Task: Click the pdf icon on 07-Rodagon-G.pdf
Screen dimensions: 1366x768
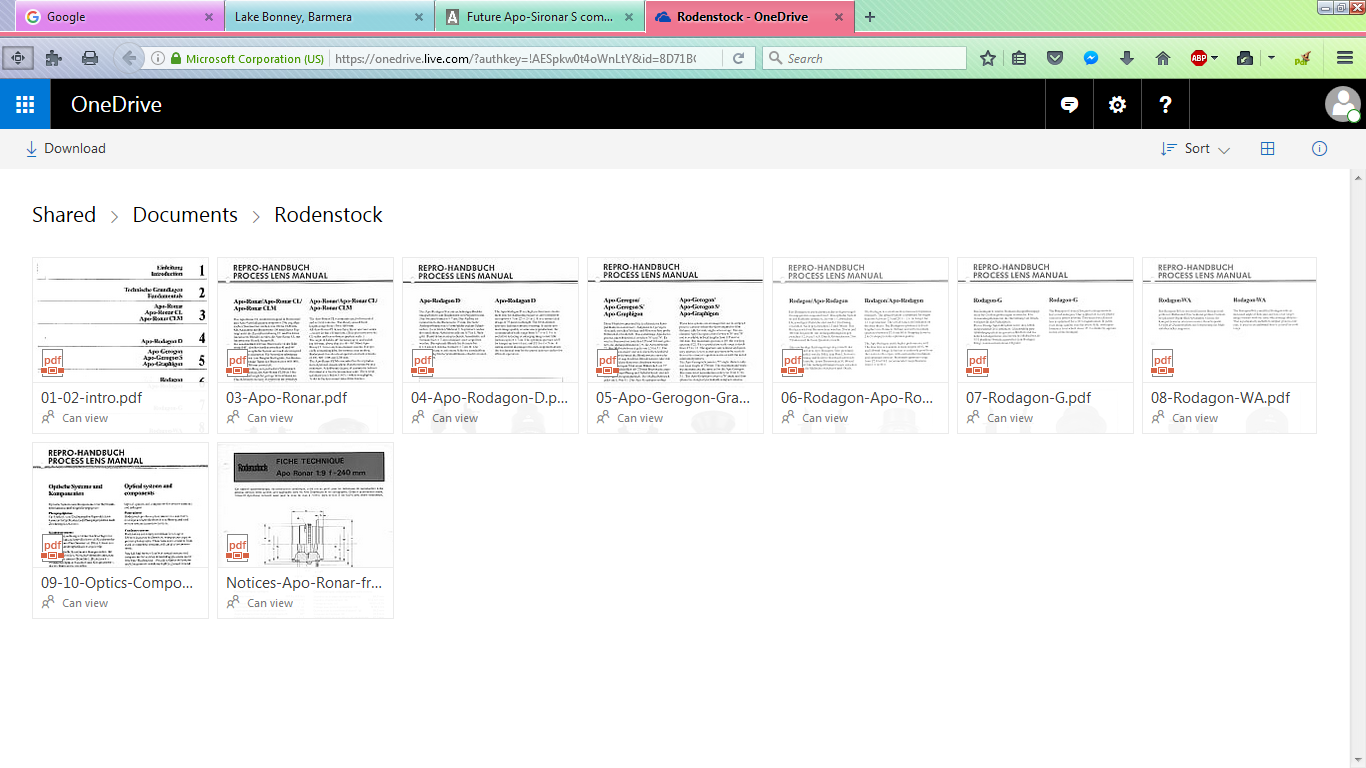Action: (x=977, y=362)
